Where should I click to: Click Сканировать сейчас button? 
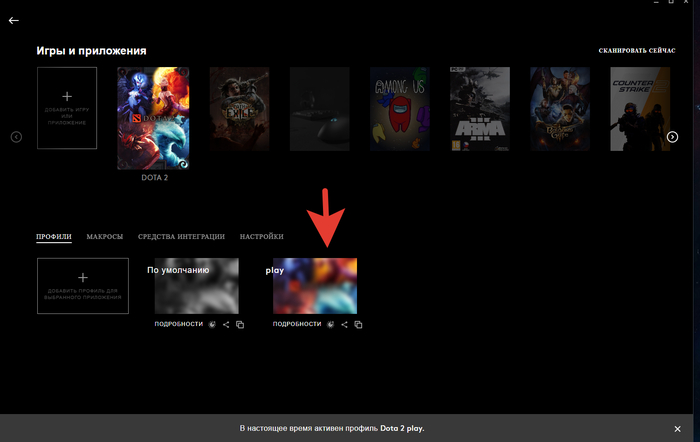point(636,50)
